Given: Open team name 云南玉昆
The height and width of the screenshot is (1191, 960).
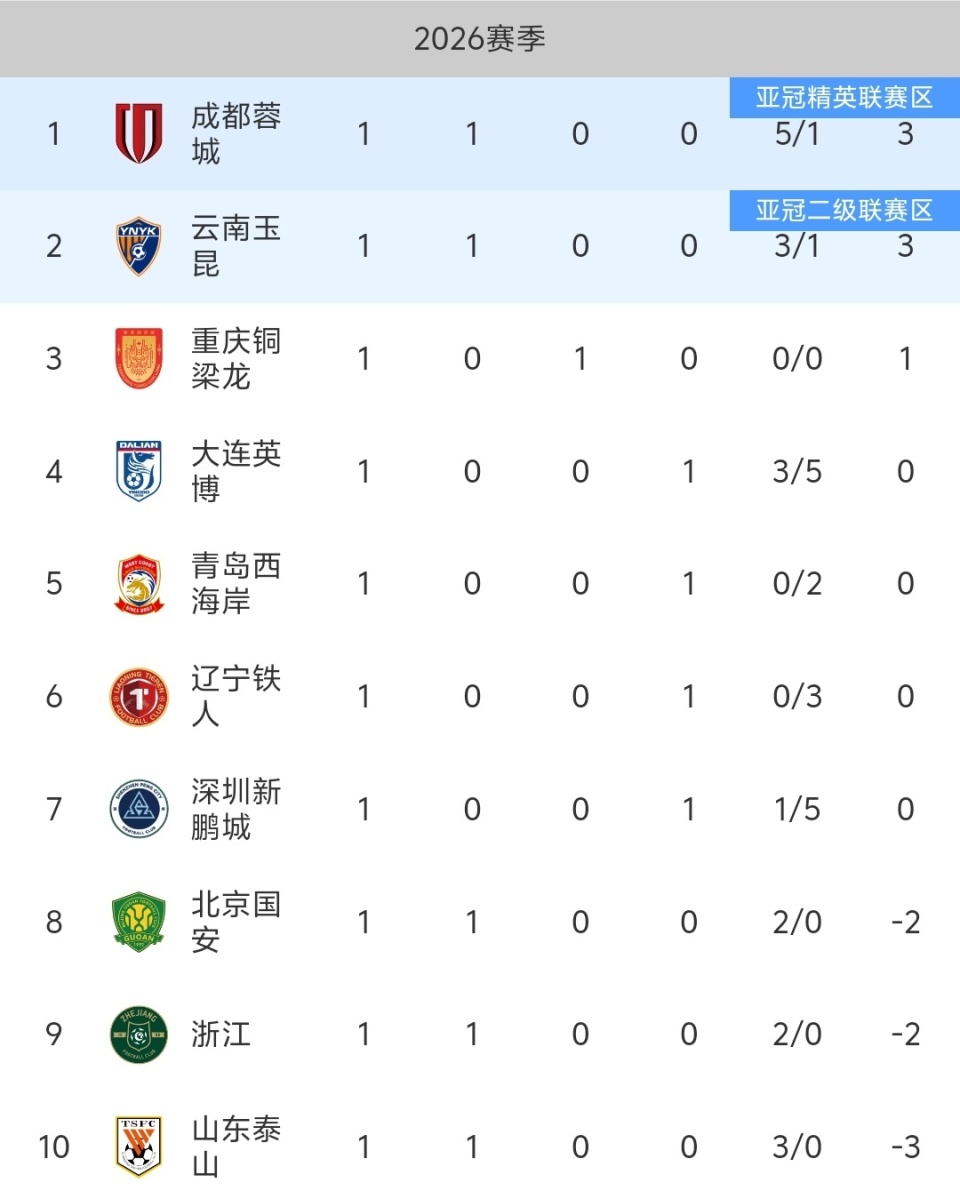Looking at the screenshot, I should (x=236, y=246).
